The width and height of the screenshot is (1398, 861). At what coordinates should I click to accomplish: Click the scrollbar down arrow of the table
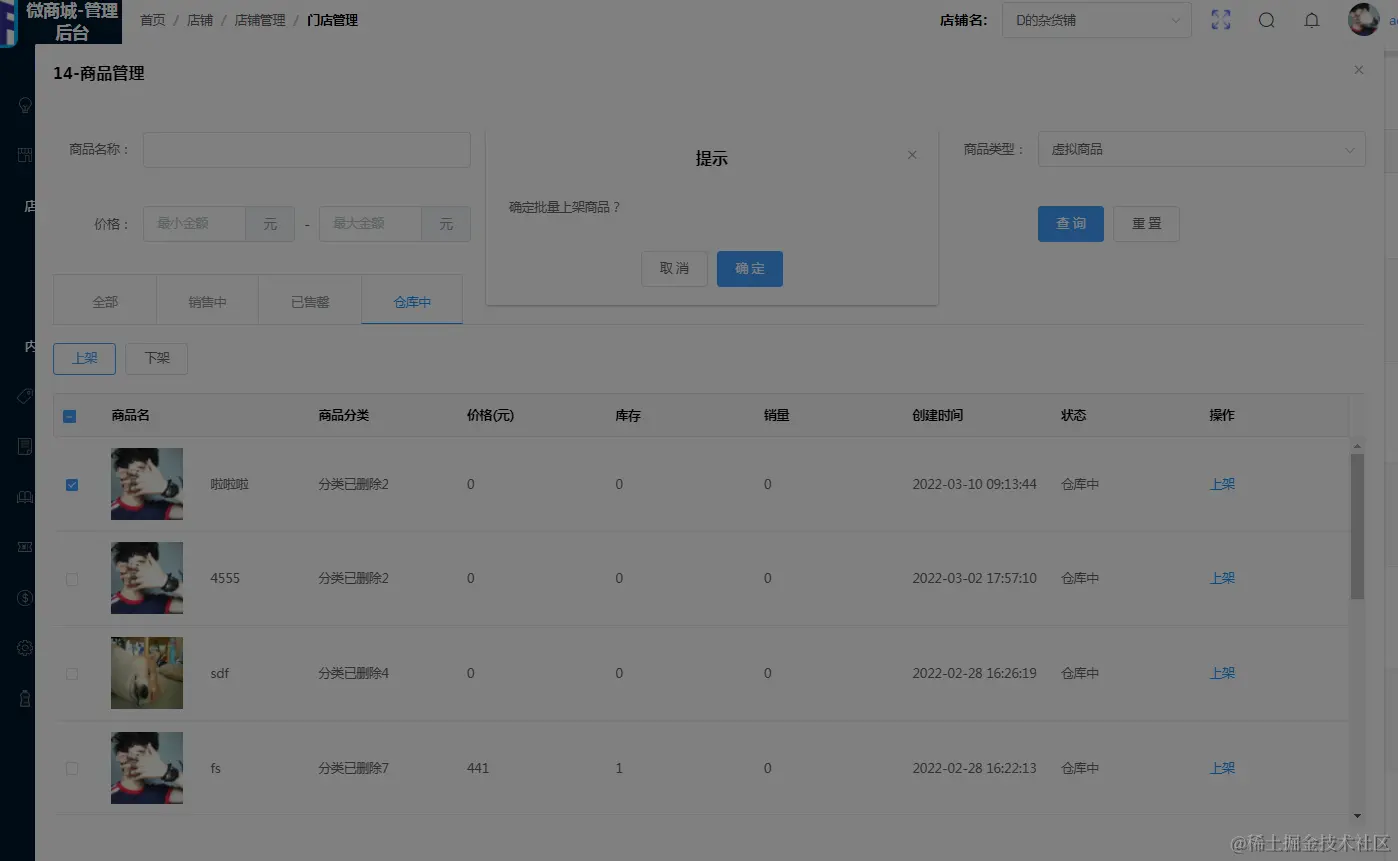pyautogui.click(x=1357, y=817)
